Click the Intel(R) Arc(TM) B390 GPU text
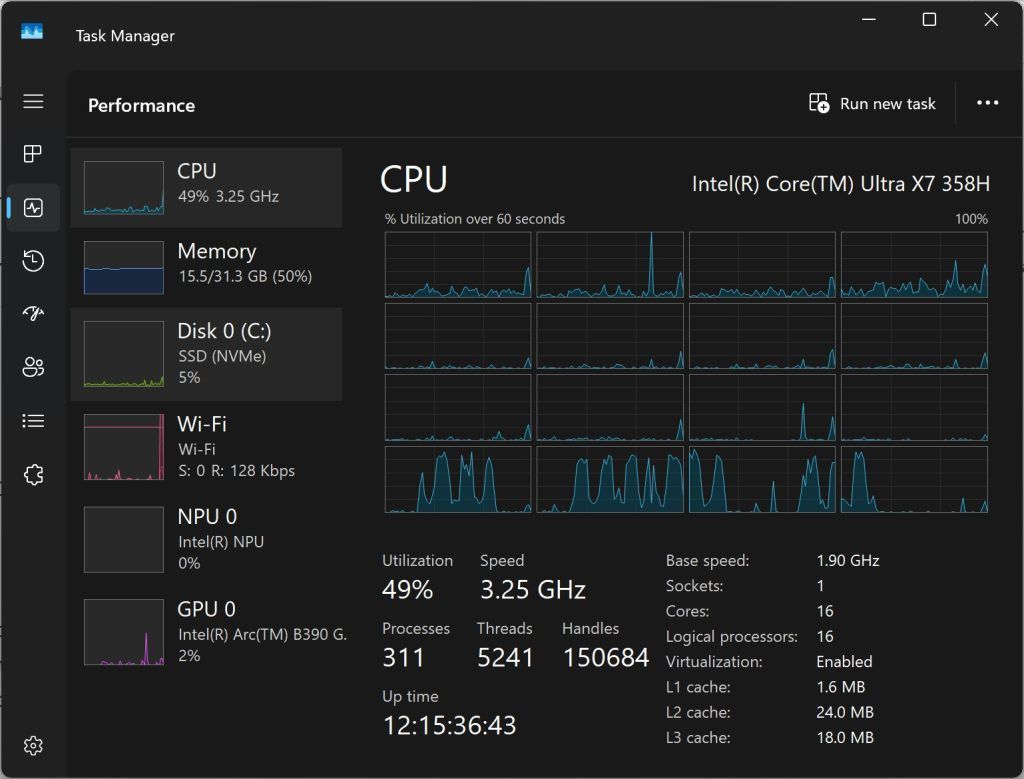 point(263,634)
